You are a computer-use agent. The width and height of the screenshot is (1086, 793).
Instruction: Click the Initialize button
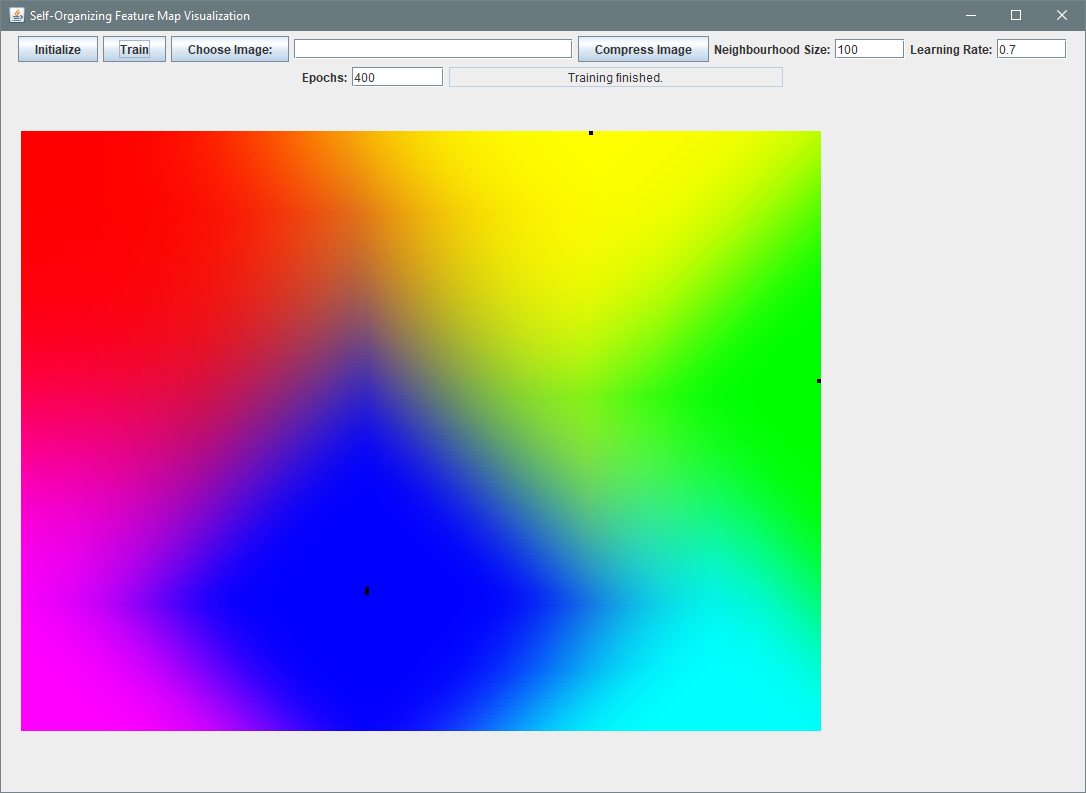tap(57, 49)
